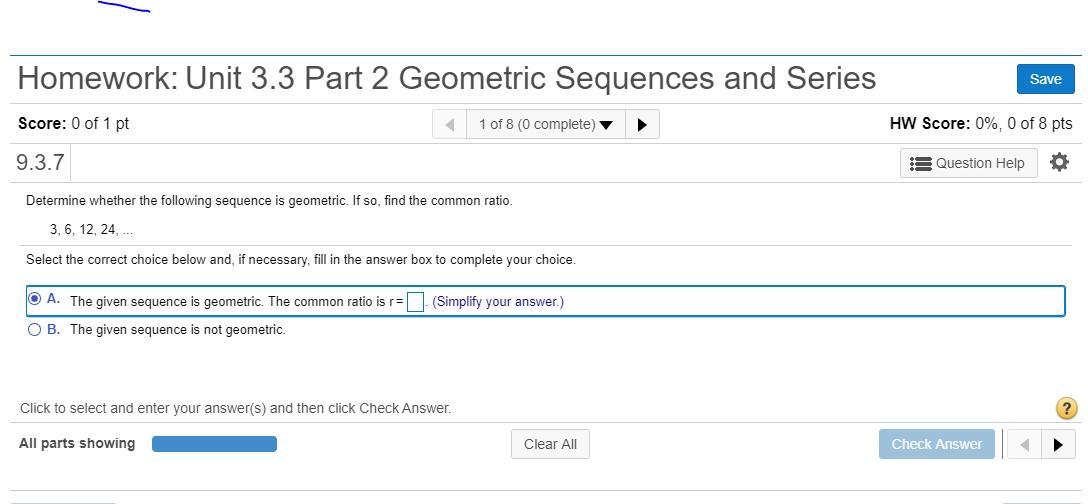
Task: Select option A radio button
Action: (35, 298)
